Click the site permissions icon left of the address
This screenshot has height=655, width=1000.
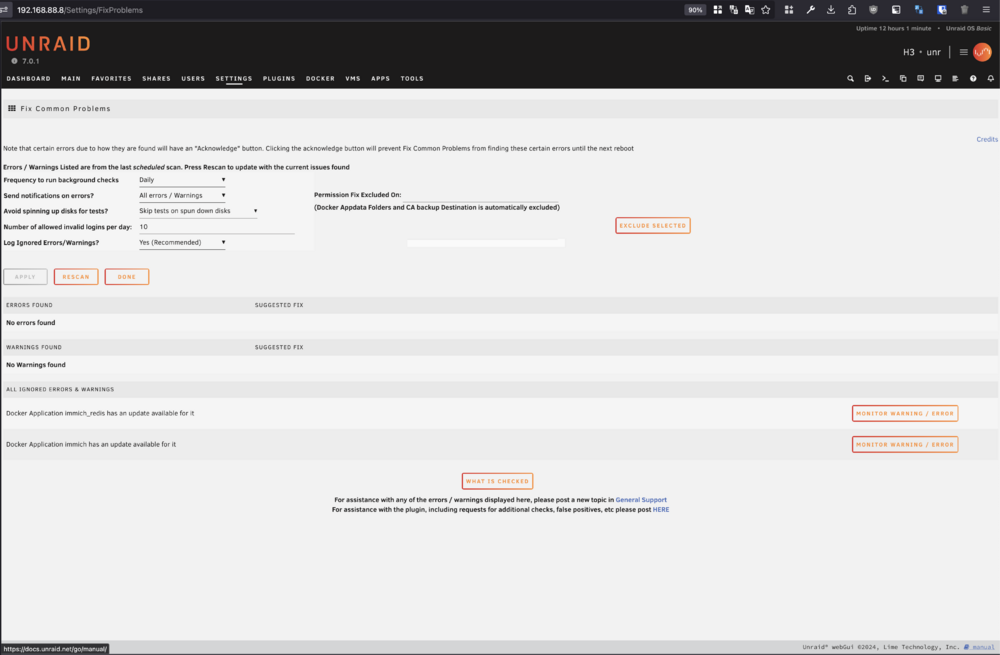[4, 10]
